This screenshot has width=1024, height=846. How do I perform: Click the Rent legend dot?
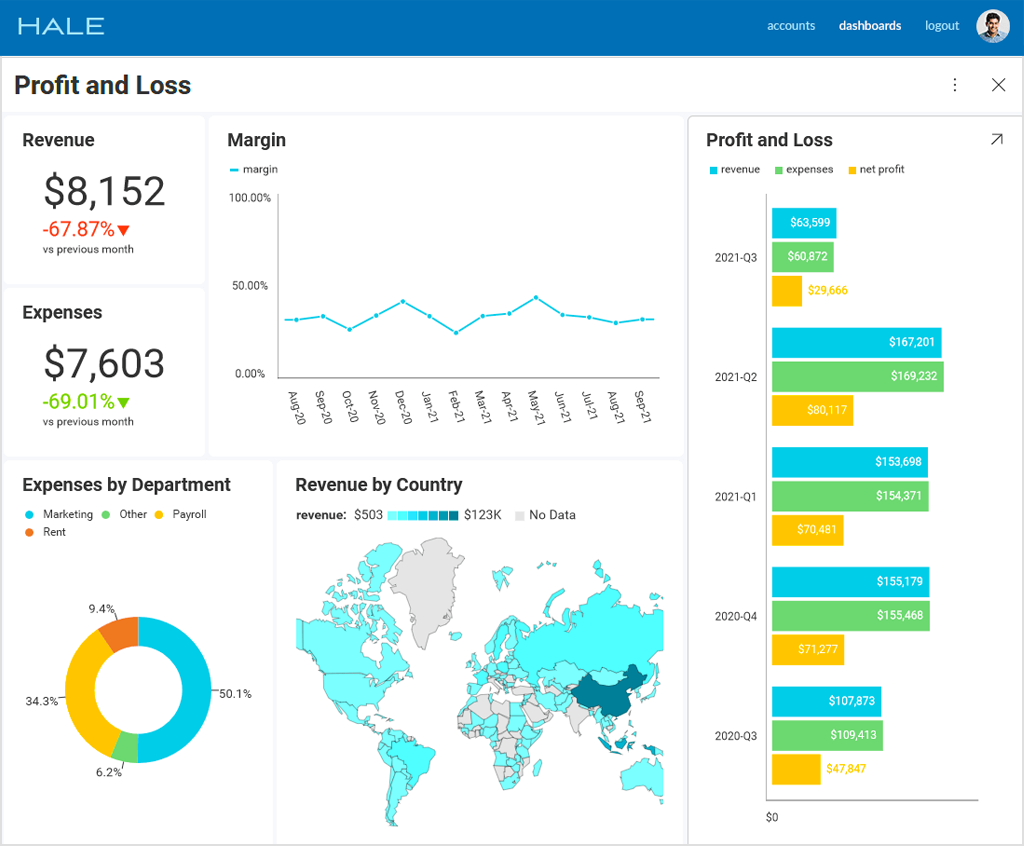tap(29, 532)
